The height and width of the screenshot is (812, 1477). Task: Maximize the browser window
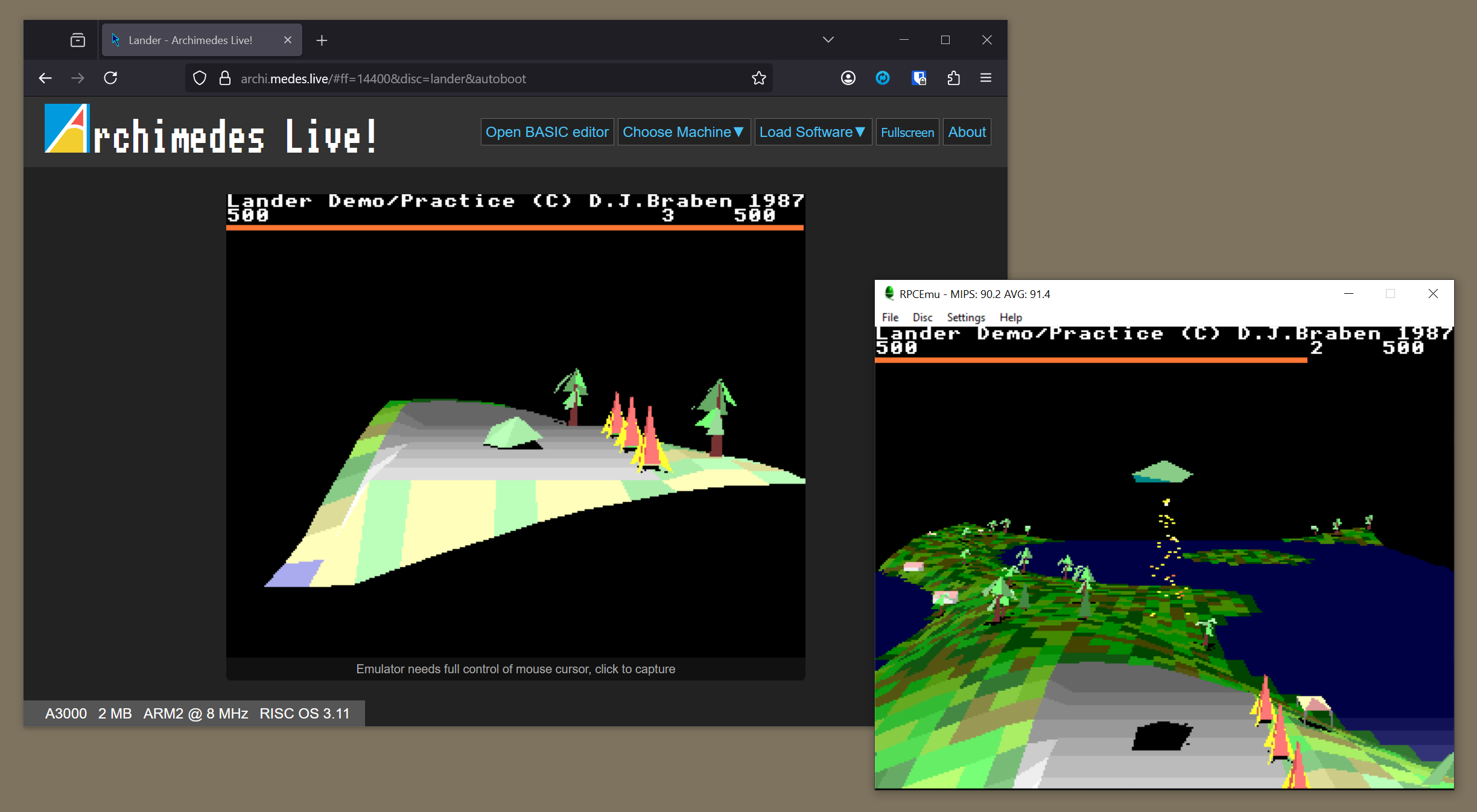945,40
